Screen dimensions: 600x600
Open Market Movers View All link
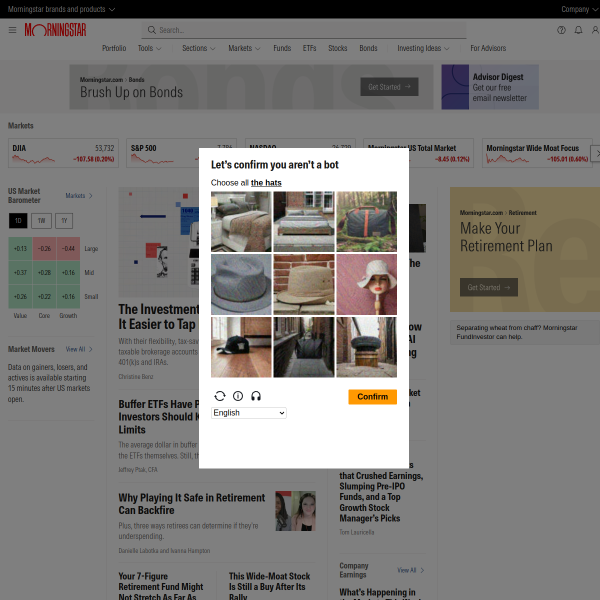(79, 349)
